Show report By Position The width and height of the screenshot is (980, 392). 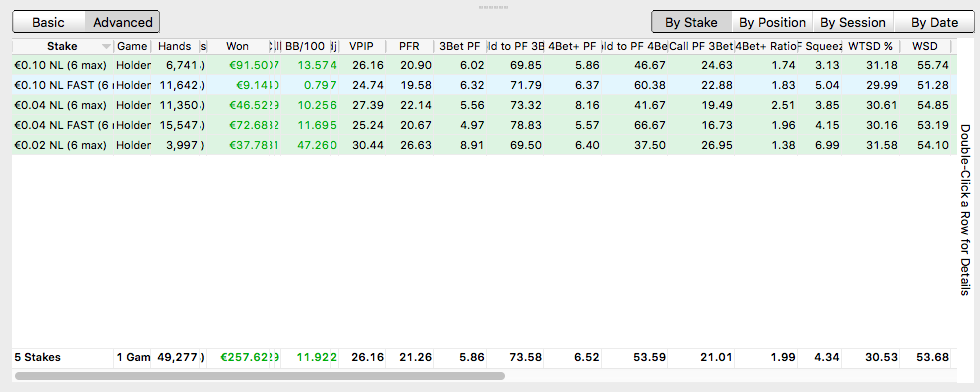[x=772, y=22]
